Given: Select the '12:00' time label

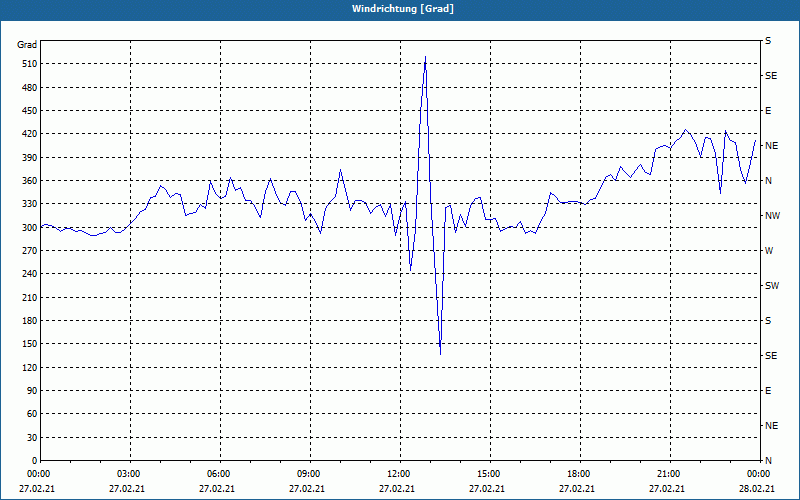Looking at the screenshot, I should 397,474.
